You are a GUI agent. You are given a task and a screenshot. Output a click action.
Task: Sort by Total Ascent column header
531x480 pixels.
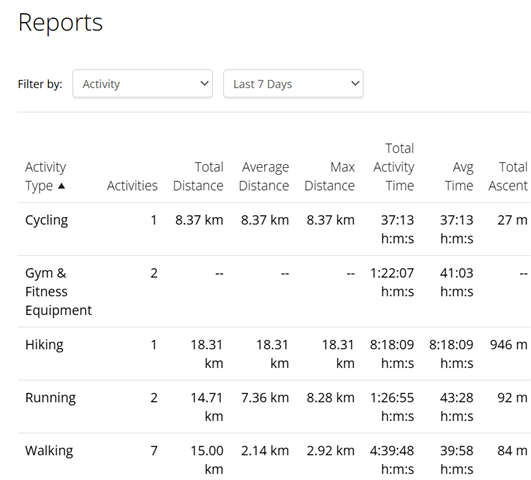click(x=508, y=176)
